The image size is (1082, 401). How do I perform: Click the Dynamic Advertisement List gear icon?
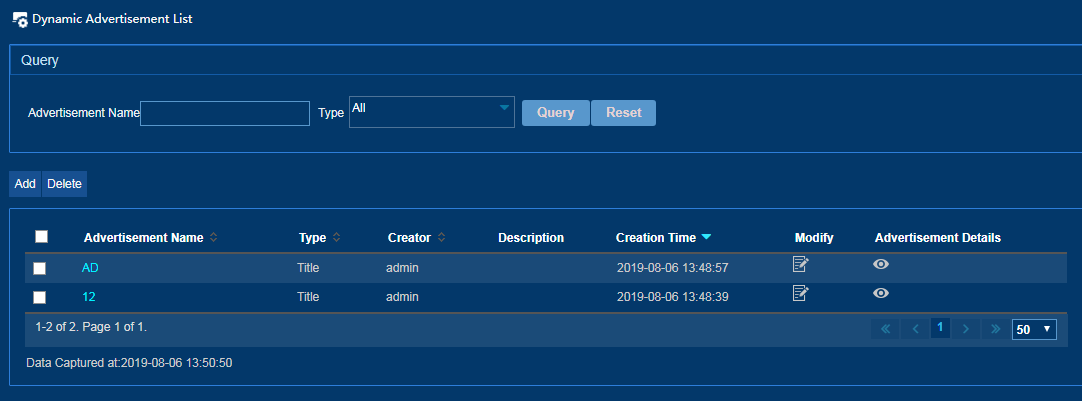coord(20,20)
